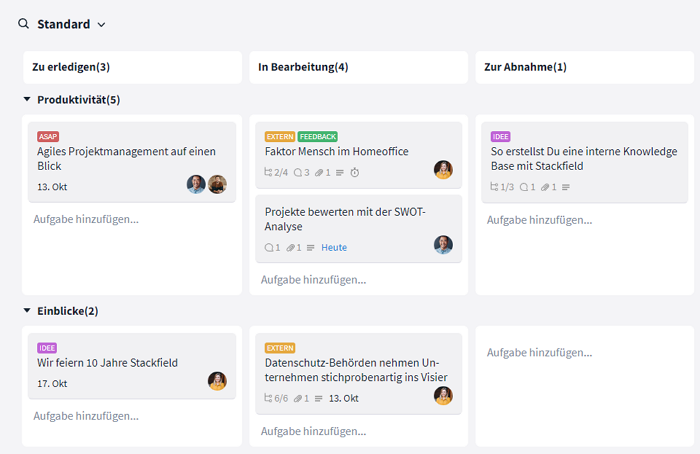Click assignee avatar on Faktor Mensch card
This screenshot has height=454, width=700.
click(443, 170)
